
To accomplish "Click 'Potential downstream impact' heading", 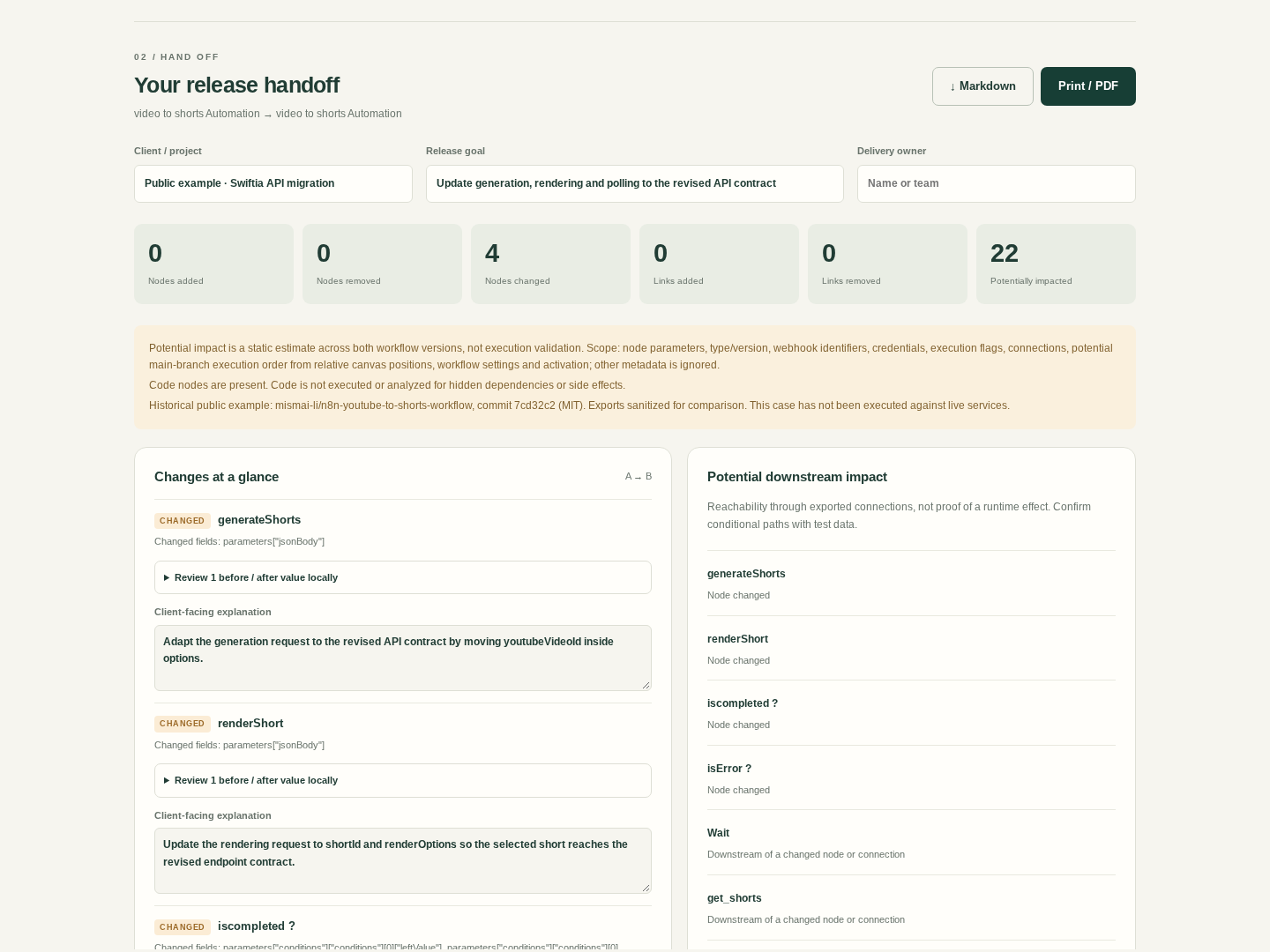I will (x=797, y=477).
